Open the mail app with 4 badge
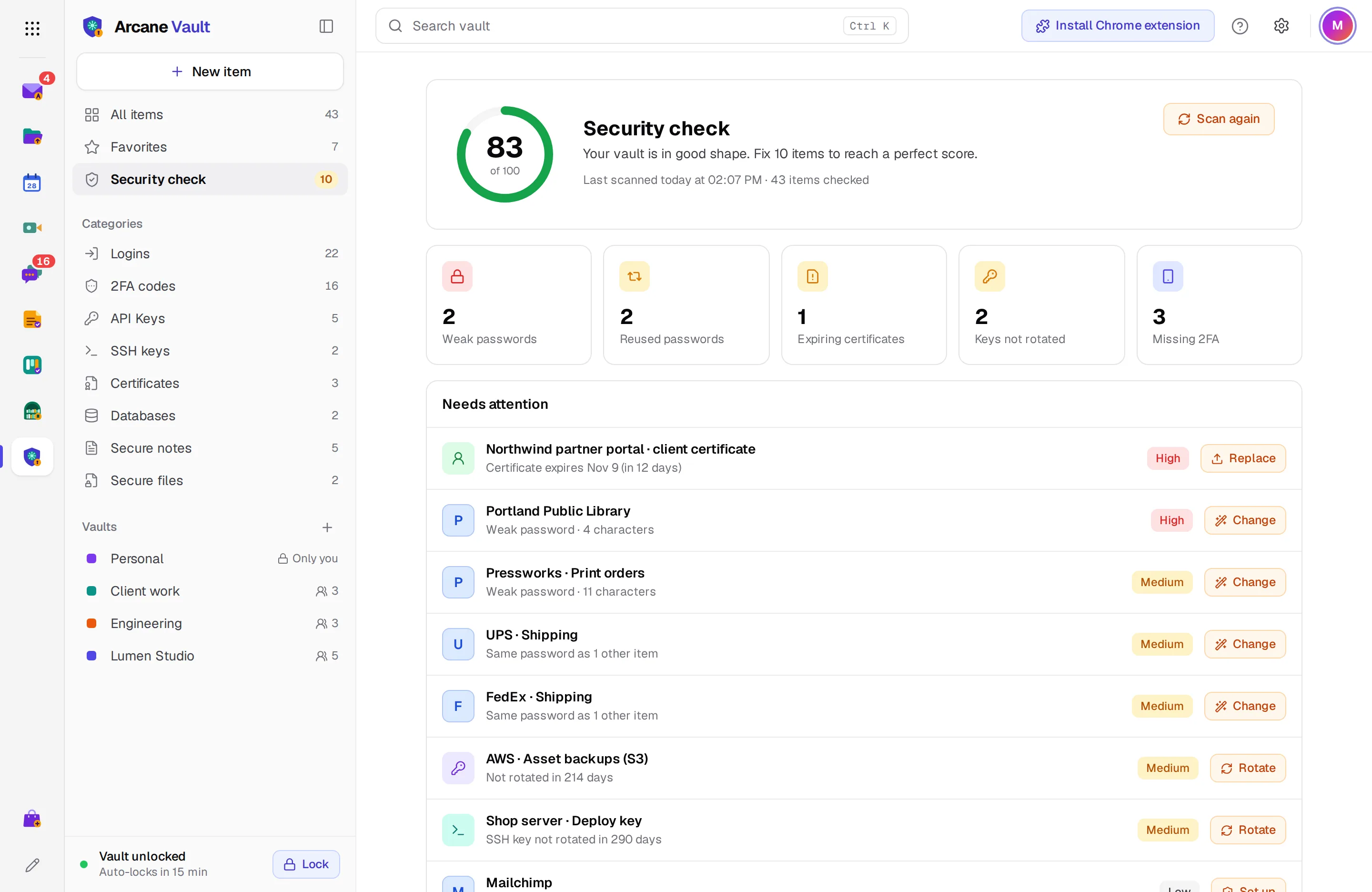Screen dimensions: 1372x892 coord(32,91)
